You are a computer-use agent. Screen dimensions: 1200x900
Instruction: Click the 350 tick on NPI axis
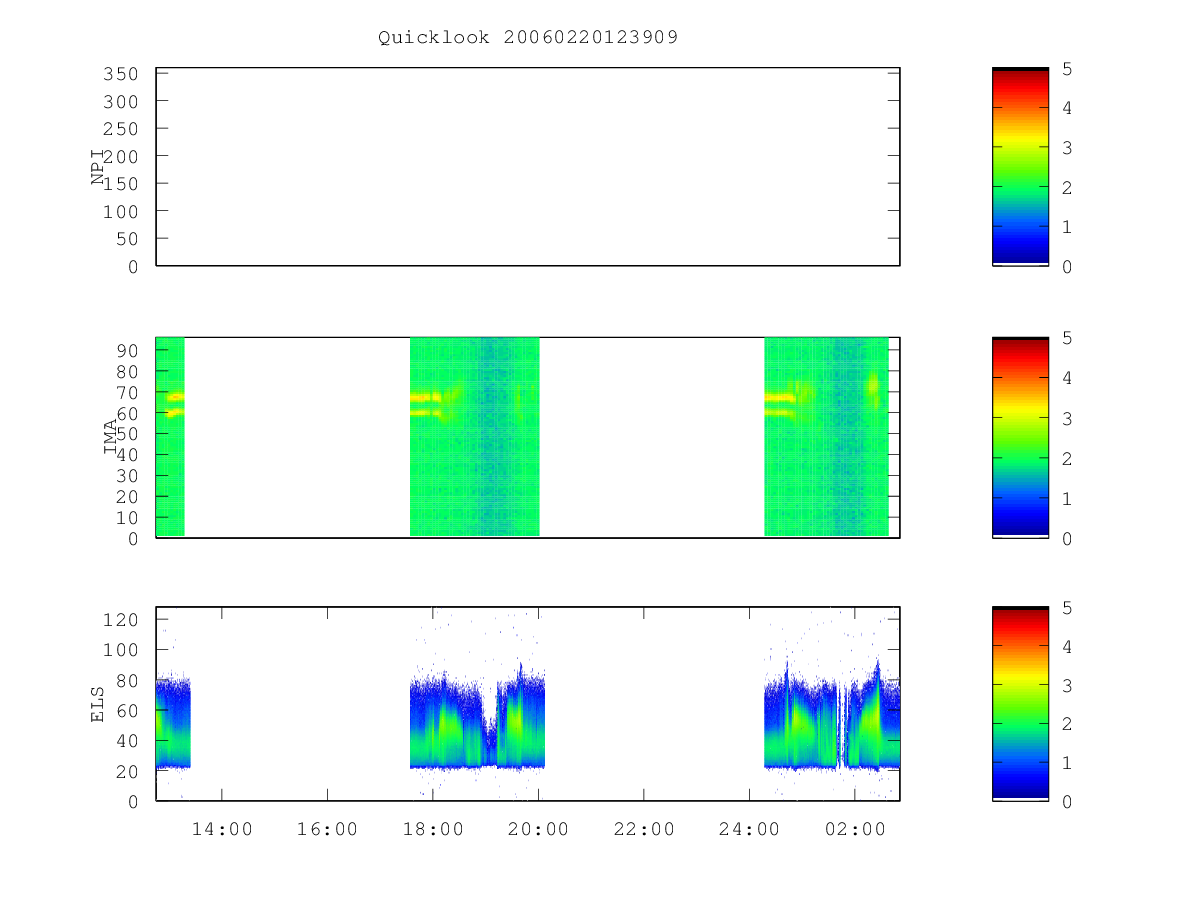[120, 74]
